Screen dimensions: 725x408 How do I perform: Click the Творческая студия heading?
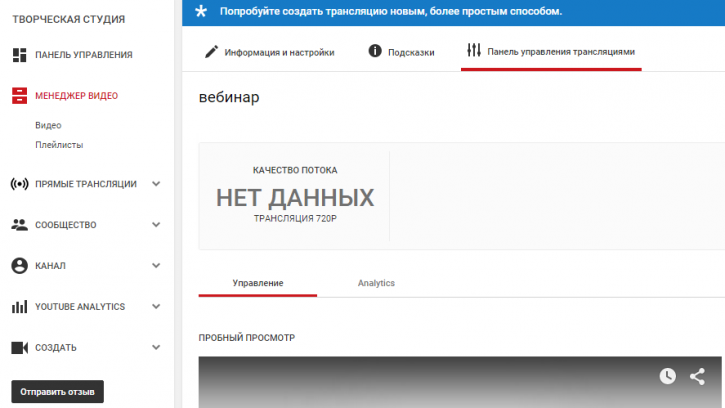tap(68, 19)
